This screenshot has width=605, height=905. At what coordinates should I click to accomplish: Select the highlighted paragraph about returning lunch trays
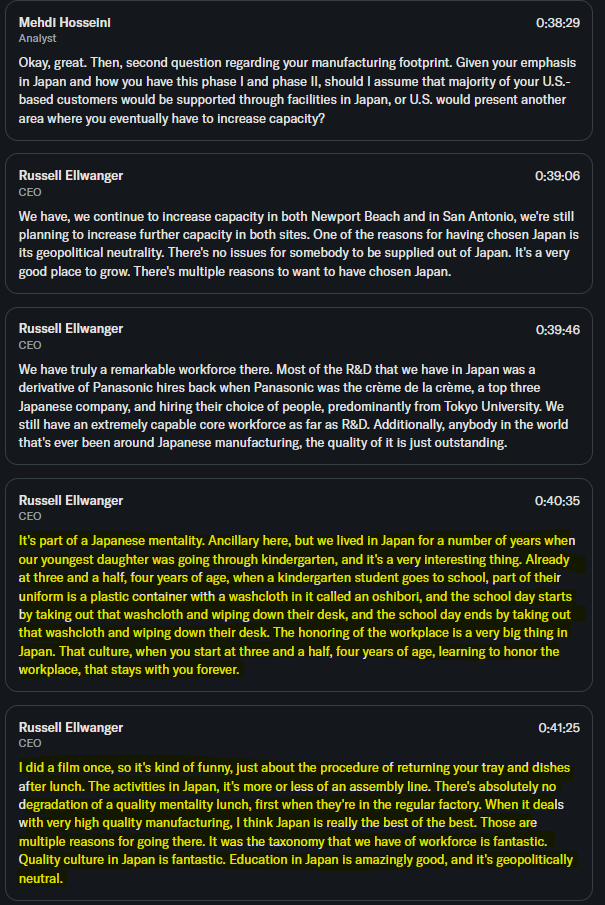pos(296,822)
